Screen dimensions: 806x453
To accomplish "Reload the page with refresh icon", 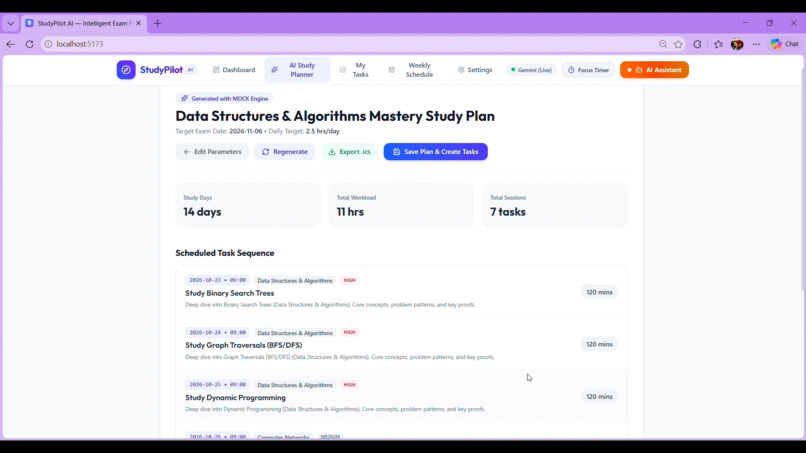I will coord(29,44).
